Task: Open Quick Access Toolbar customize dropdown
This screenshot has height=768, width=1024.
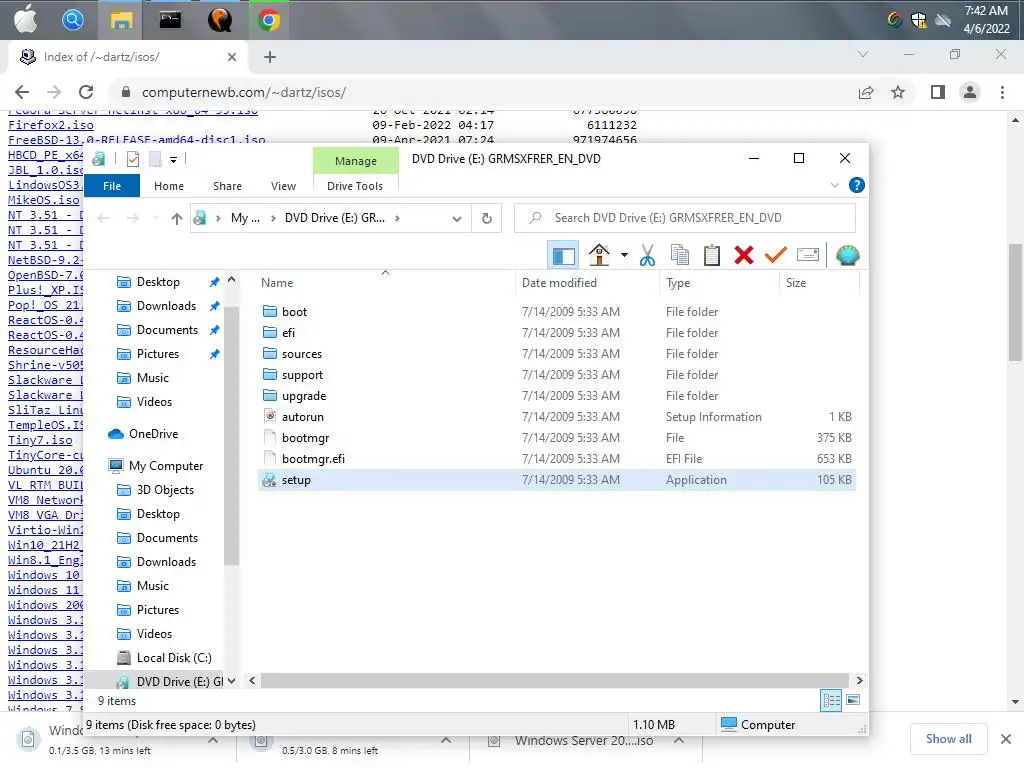Action: tap(173, 159)
